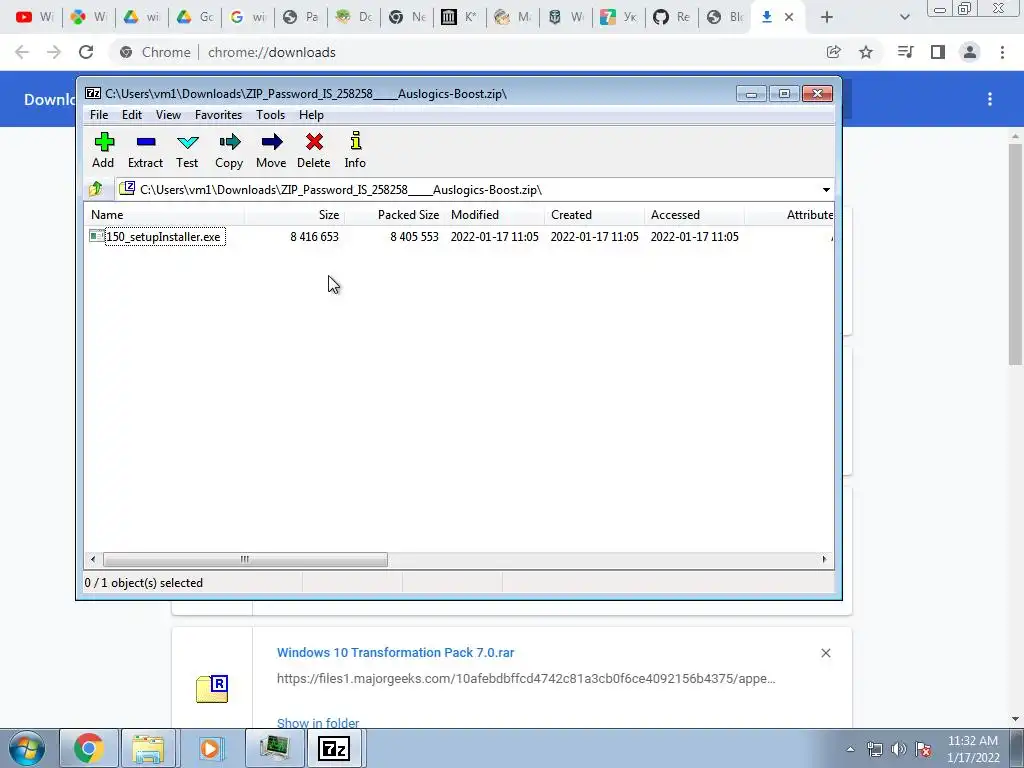
Task: Switch to the YouTube tab
Action: pos(35,17)
